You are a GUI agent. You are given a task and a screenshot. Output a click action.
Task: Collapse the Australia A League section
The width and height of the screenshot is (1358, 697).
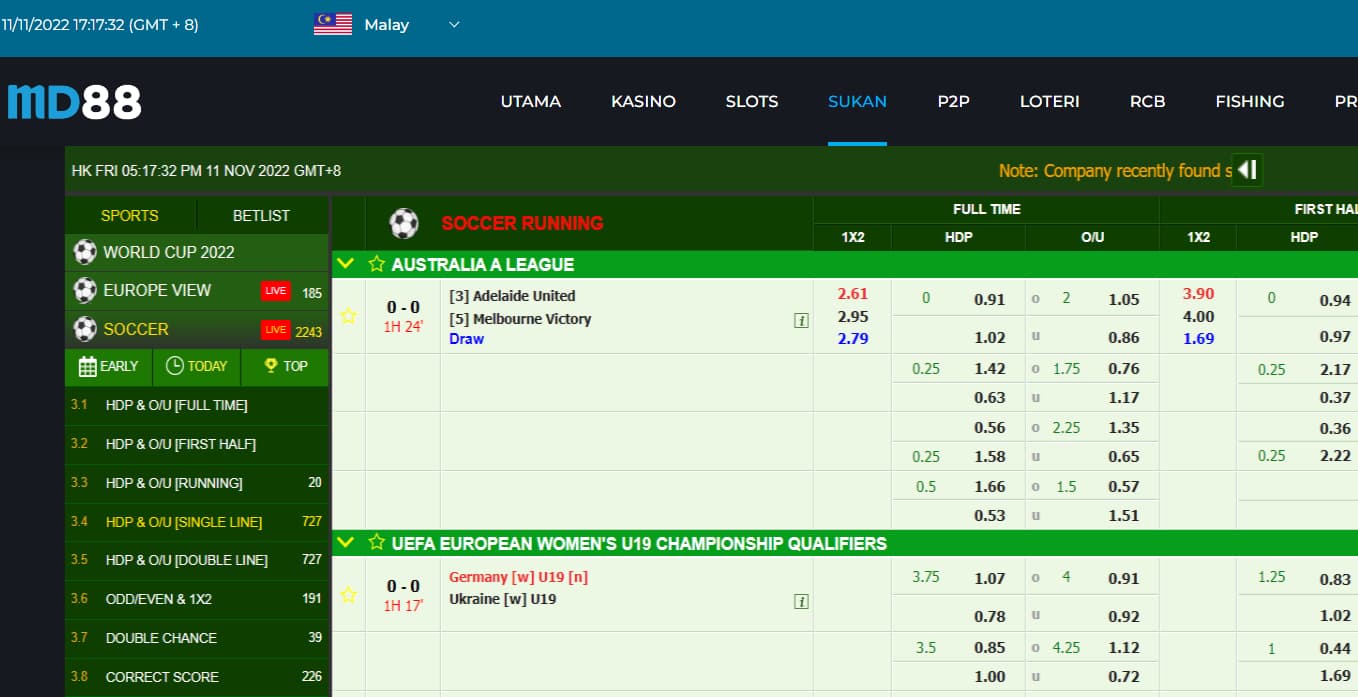[346, 265]
